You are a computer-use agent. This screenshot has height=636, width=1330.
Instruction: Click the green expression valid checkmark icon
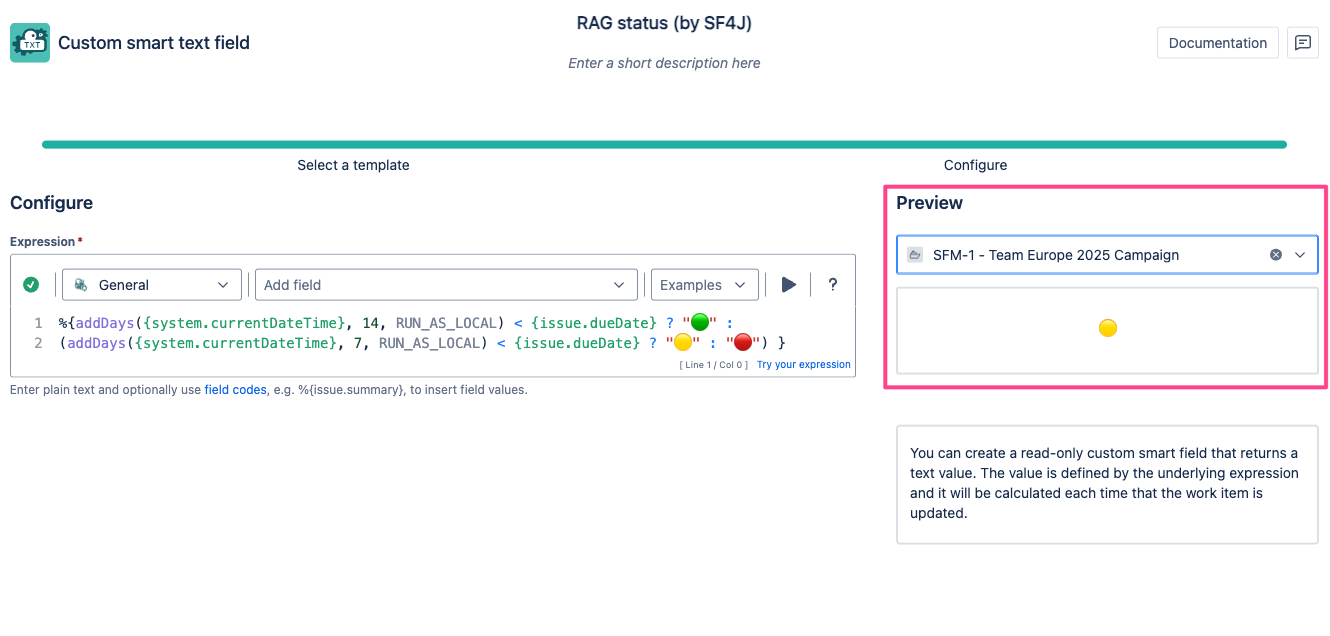tap(31, 285)
